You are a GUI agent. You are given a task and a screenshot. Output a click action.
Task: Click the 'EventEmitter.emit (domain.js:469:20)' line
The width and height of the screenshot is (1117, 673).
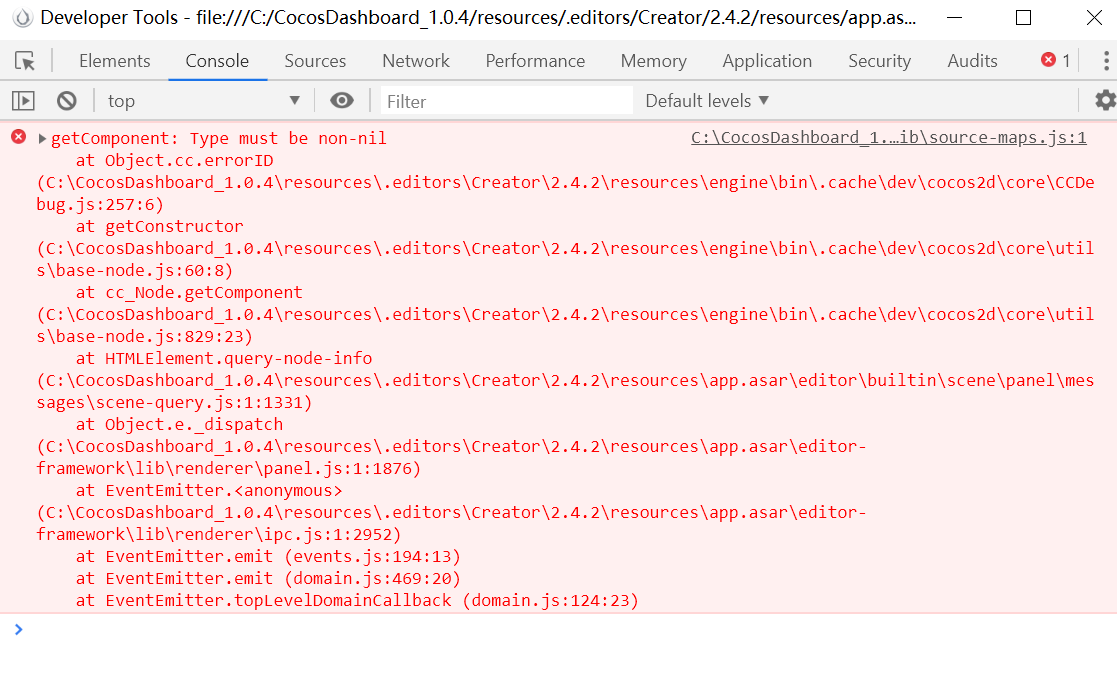click(268, 578)
